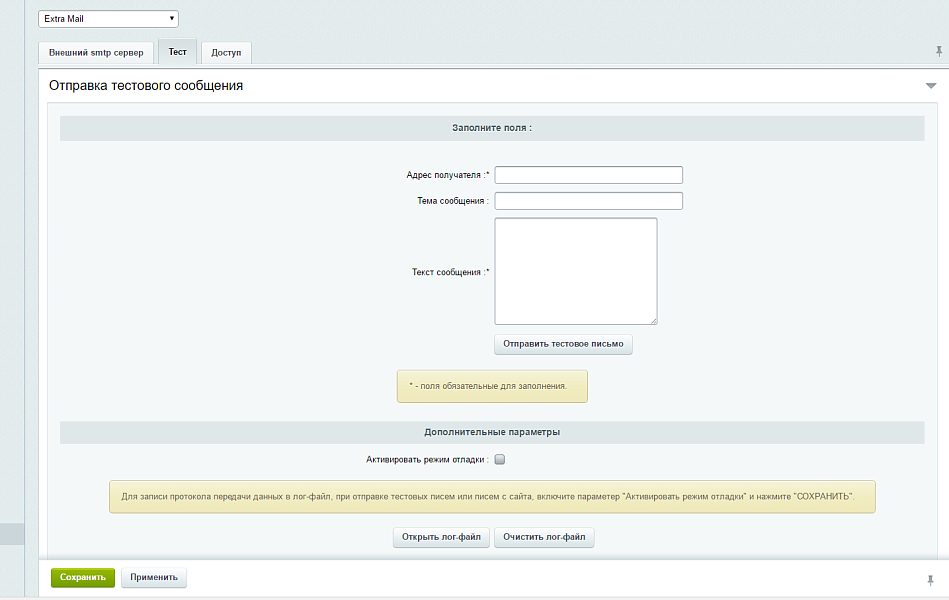949x600 pixels.
Task: Click the Отправка тестового сообщения section title
Action: tap(146, 86)
